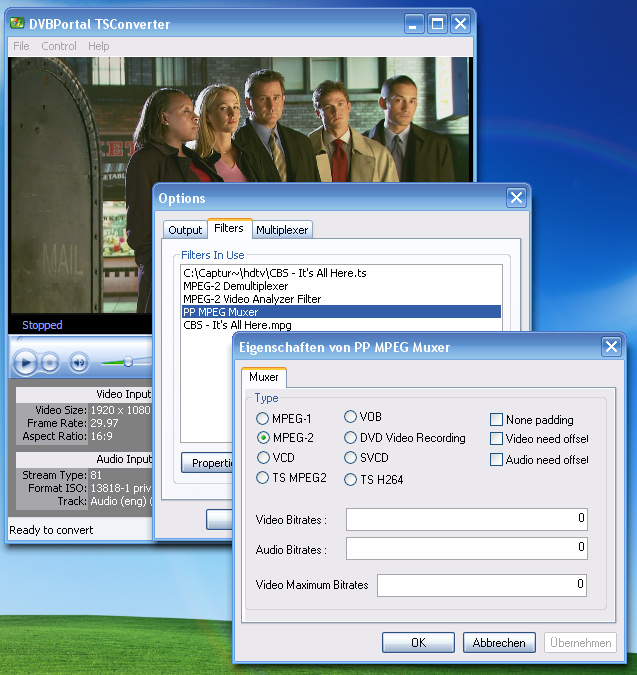Maximize the DVBPortal TSConverter window

437,24
